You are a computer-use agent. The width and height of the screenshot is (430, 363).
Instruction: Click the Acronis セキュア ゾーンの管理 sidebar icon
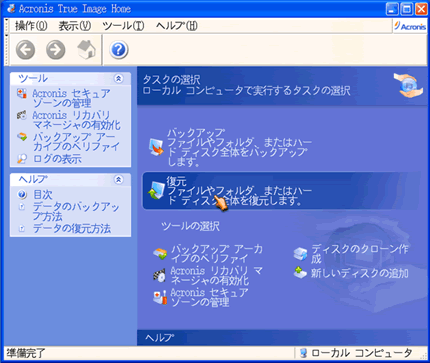coord(22,94)
